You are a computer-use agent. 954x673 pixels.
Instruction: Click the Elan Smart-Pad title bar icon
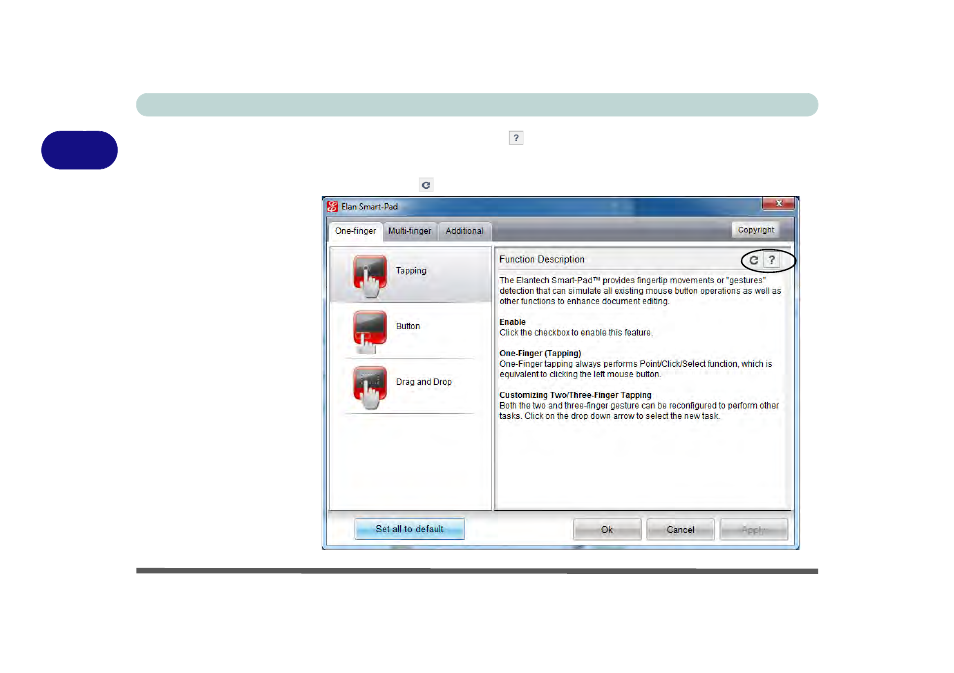[333, 203]
